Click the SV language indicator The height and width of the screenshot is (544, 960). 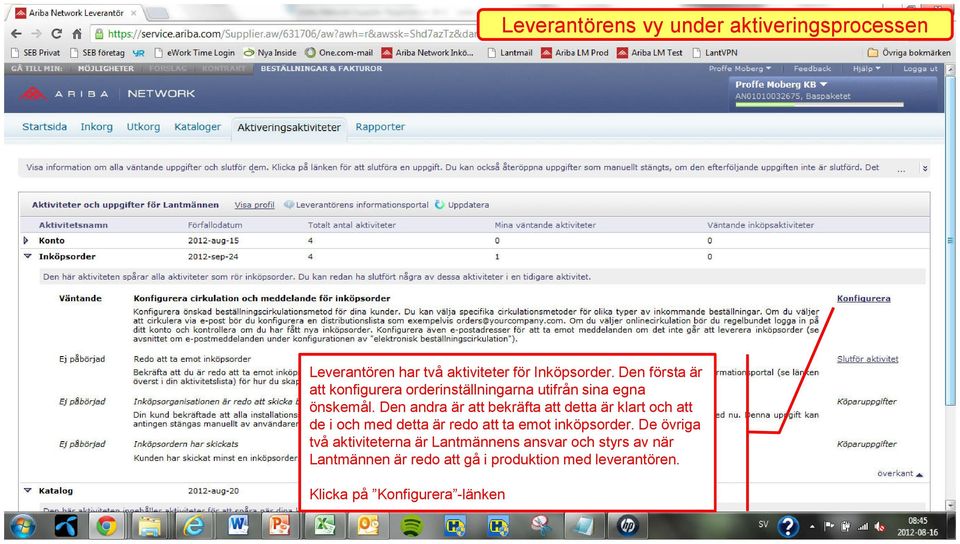coord(763,524)
